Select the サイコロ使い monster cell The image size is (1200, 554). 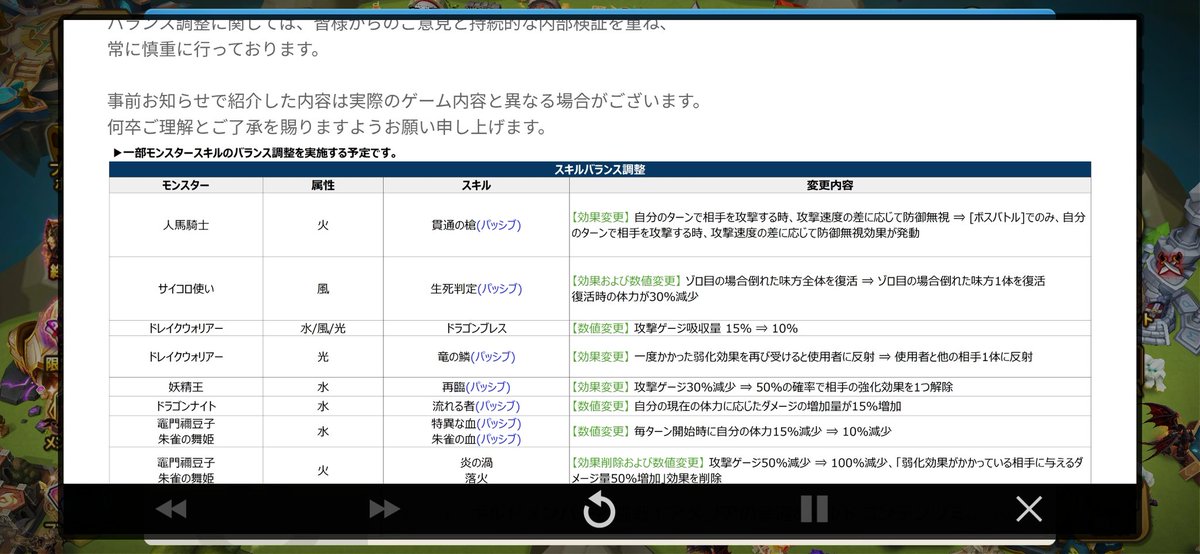coord(186,289)
